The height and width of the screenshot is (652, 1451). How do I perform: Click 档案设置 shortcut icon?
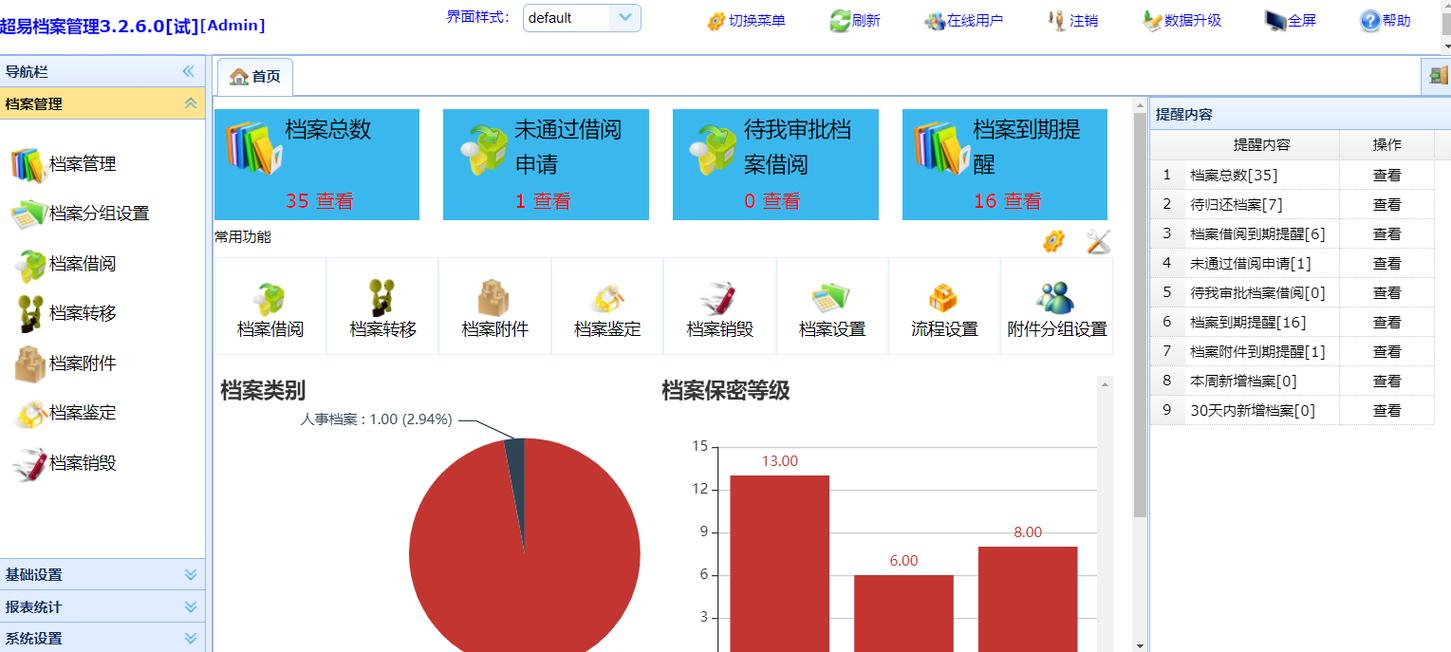point(832,298)
